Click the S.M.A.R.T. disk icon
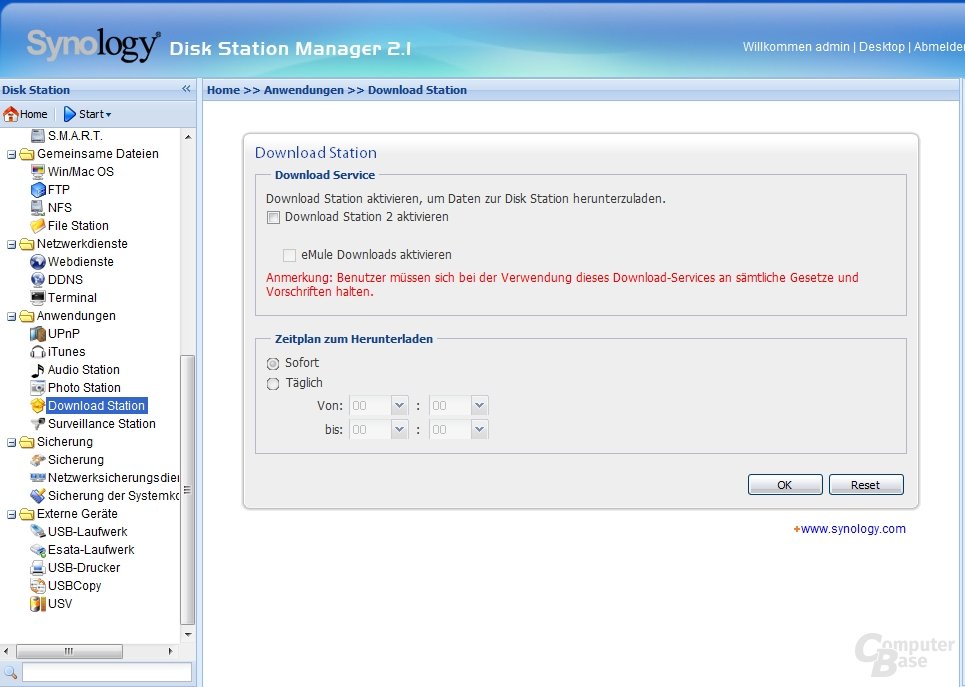965x687 pixels. [38, 135]
